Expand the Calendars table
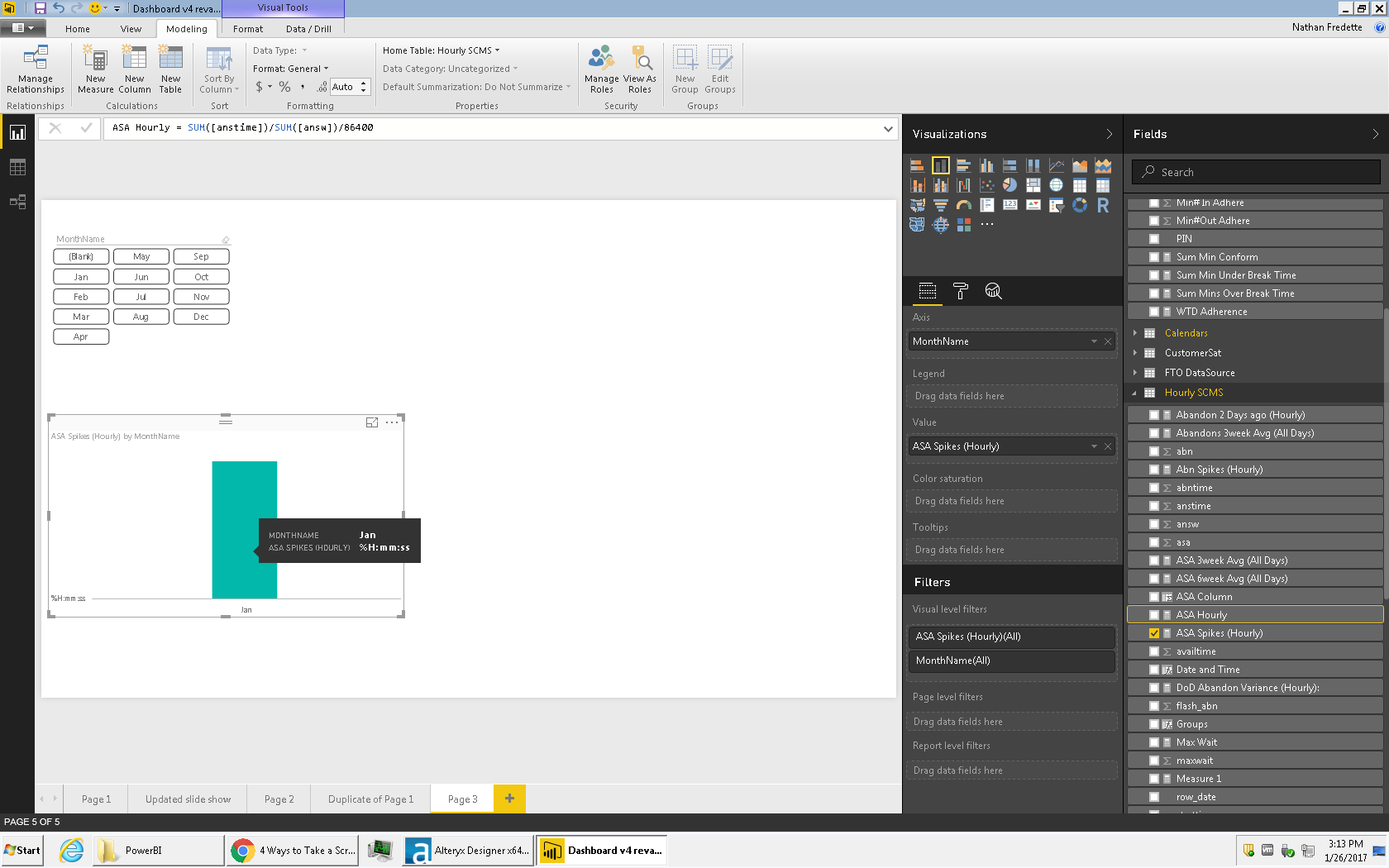Viewport: 1389px width, 868px height. point(1135,333)
